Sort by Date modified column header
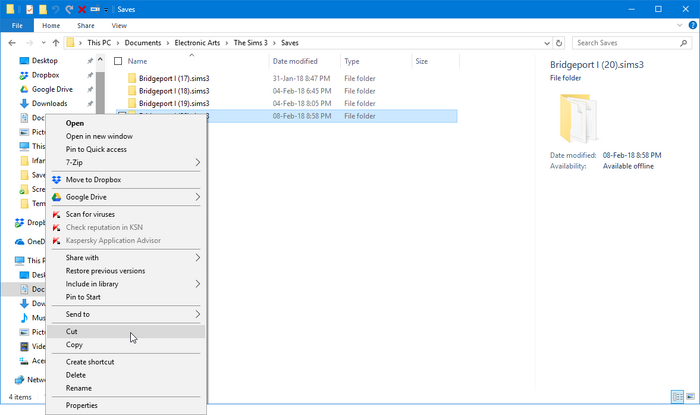 click(x=295, y=61)
